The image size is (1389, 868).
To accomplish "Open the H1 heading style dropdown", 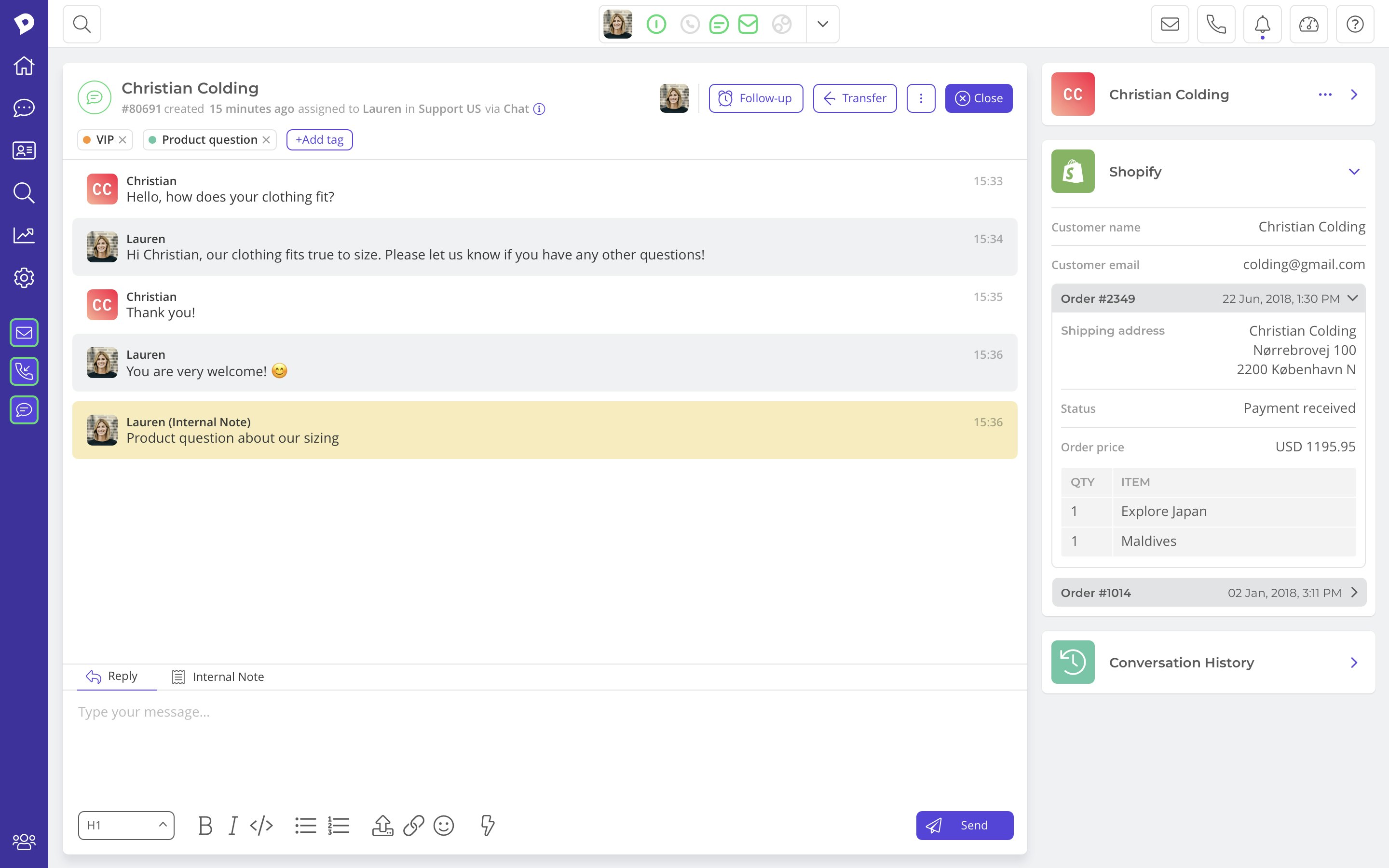I will (126, 825).
